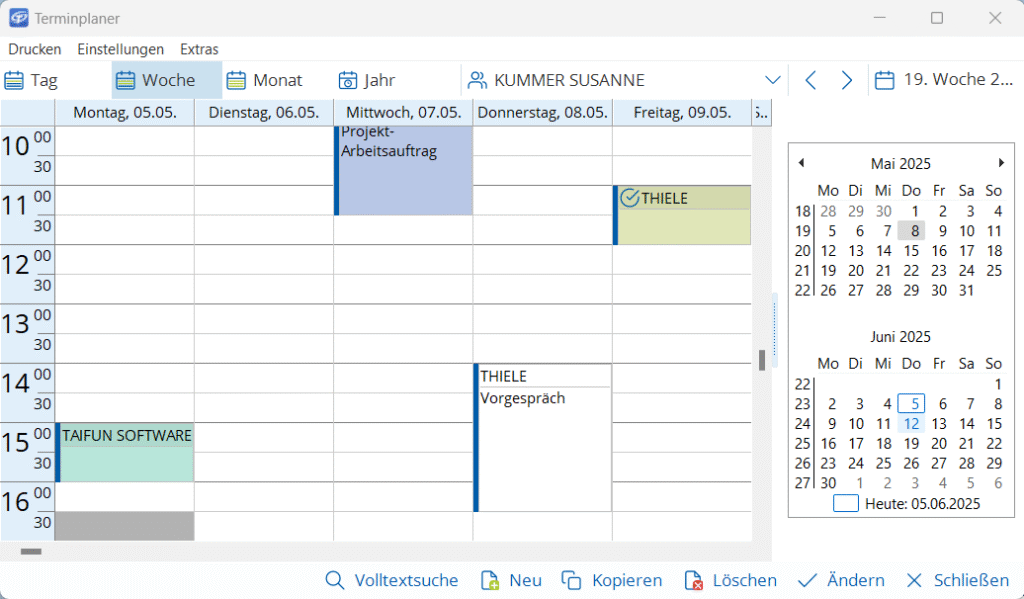Open the Drucken menu
The image size is (1024, 599).
tap(35, 49)
